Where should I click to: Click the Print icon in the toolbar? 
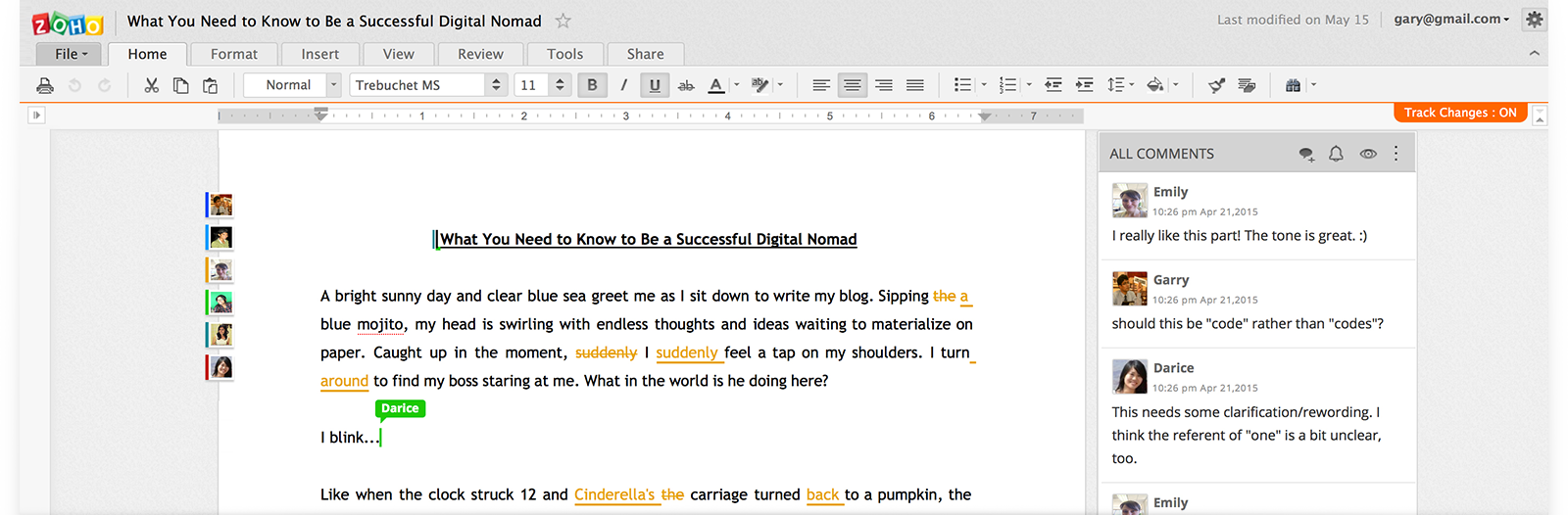(x=45, y=85)
